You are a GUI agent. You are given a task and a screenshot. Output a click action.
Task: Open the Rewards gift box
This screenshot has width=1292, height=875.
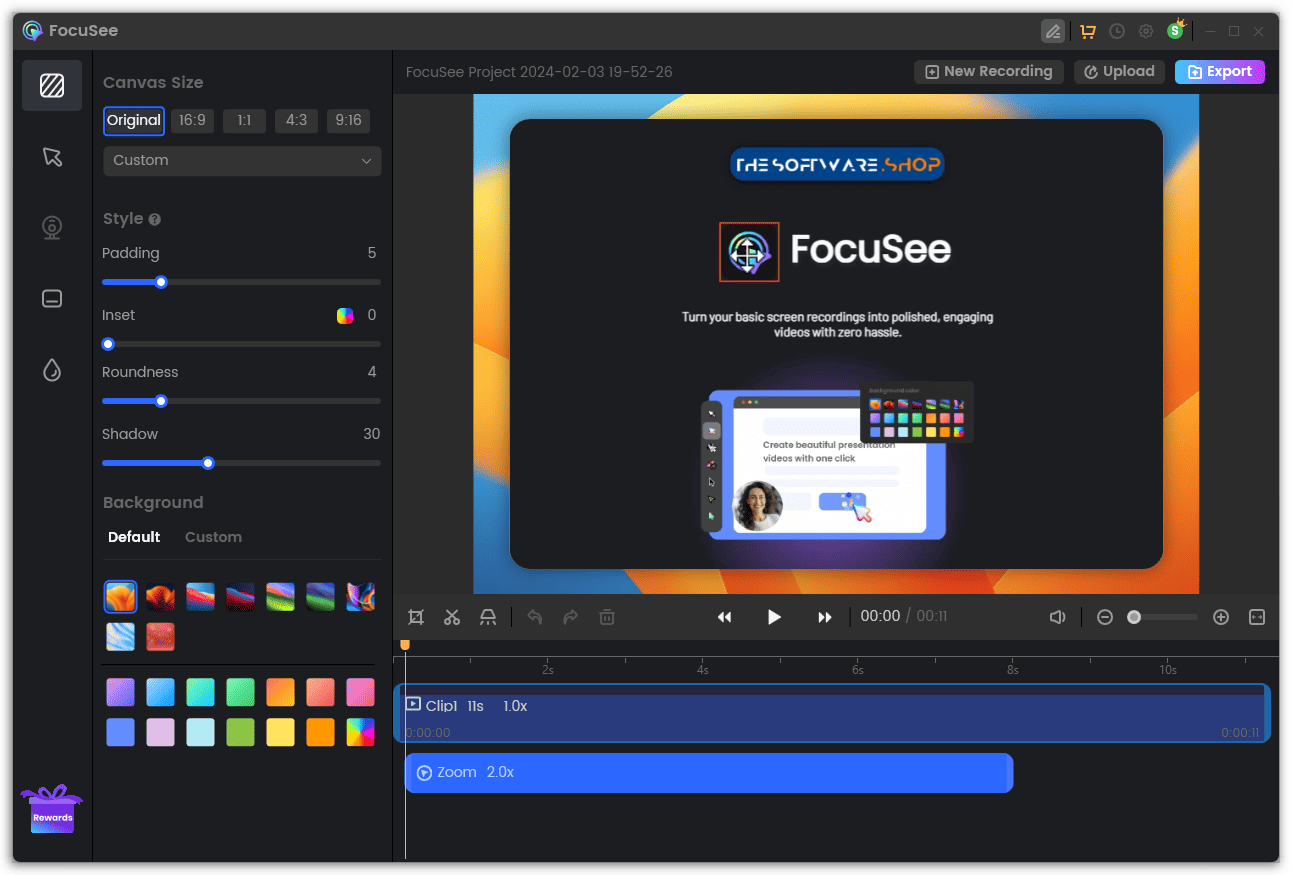pos(52,809)
